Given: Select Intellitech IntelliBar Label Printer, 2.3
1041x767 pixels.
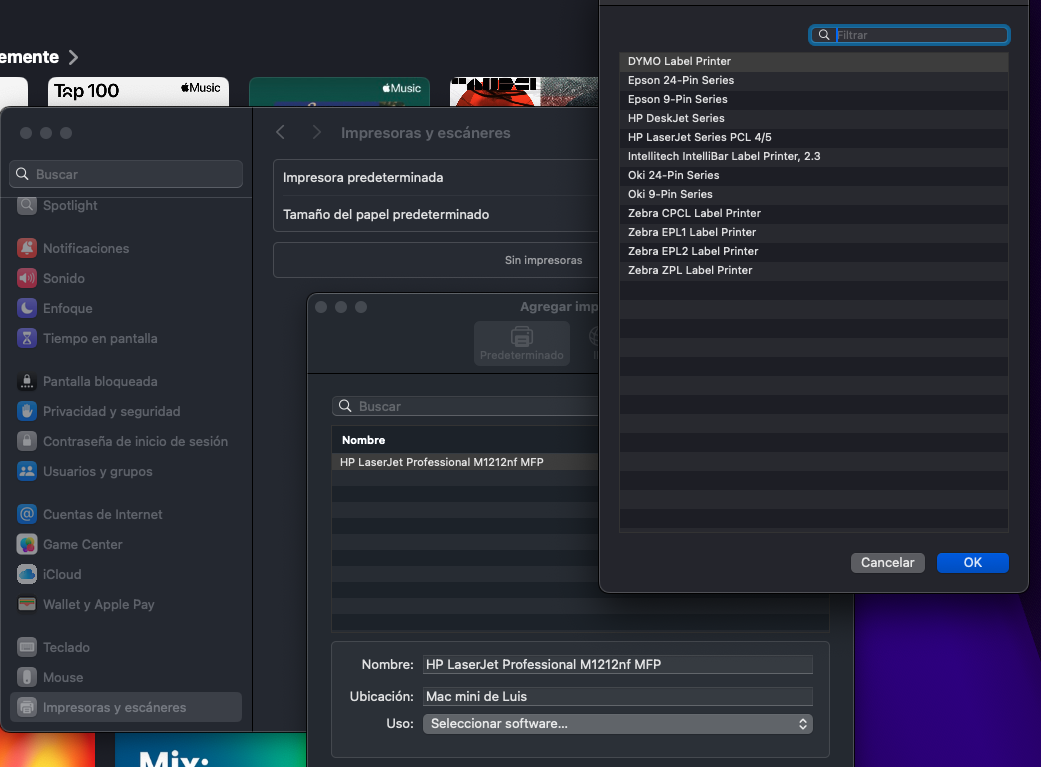Looking at the screenshot, I should click(813, 157).
